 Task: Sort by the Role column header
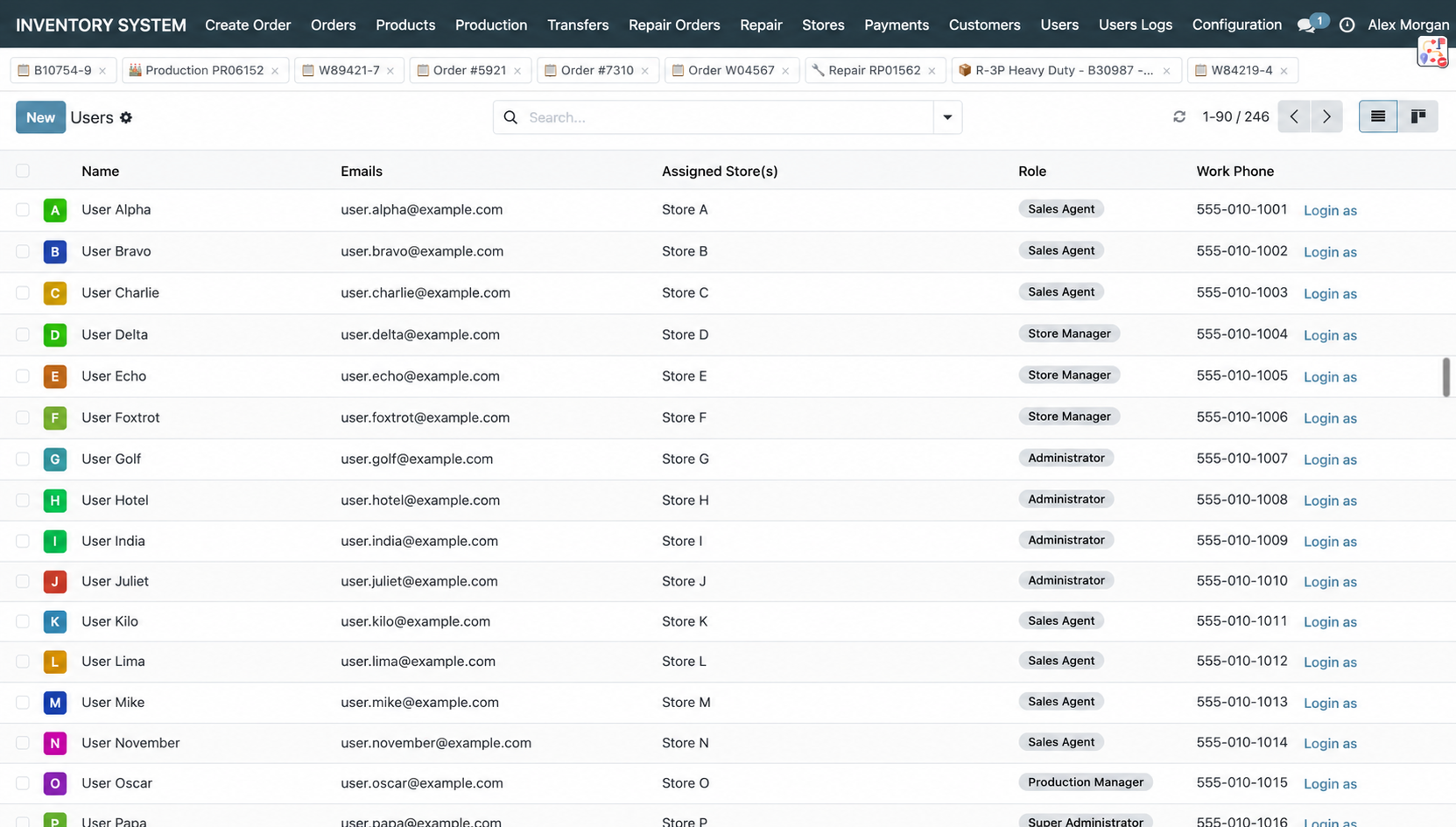coord(1032,171)
